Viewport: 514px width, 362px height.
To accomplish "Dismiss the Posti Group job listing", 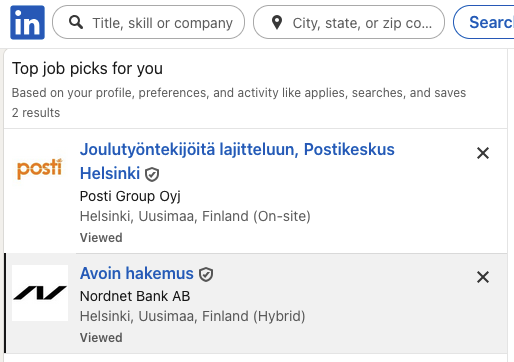I will pos(483,153).
